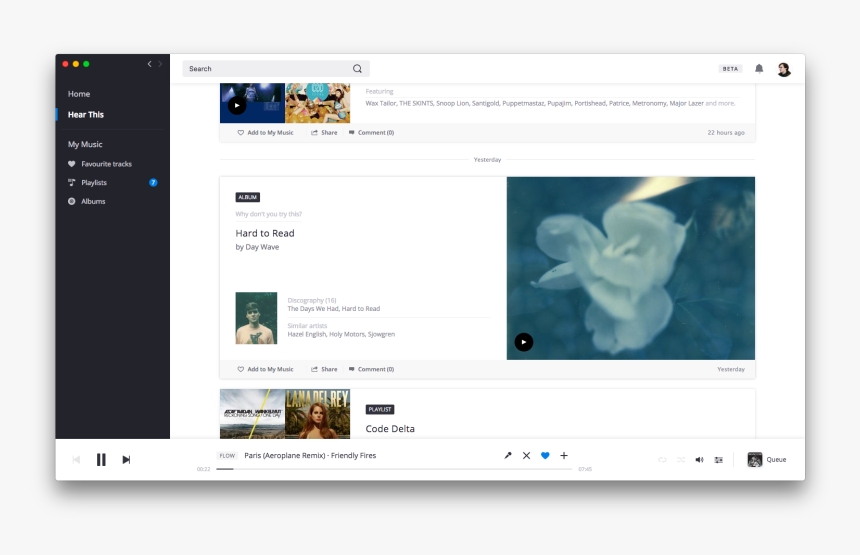The height and width of the screenshot is (555, 860).
Task: Play the Hard to Read album cover
Action: [524, 342]
